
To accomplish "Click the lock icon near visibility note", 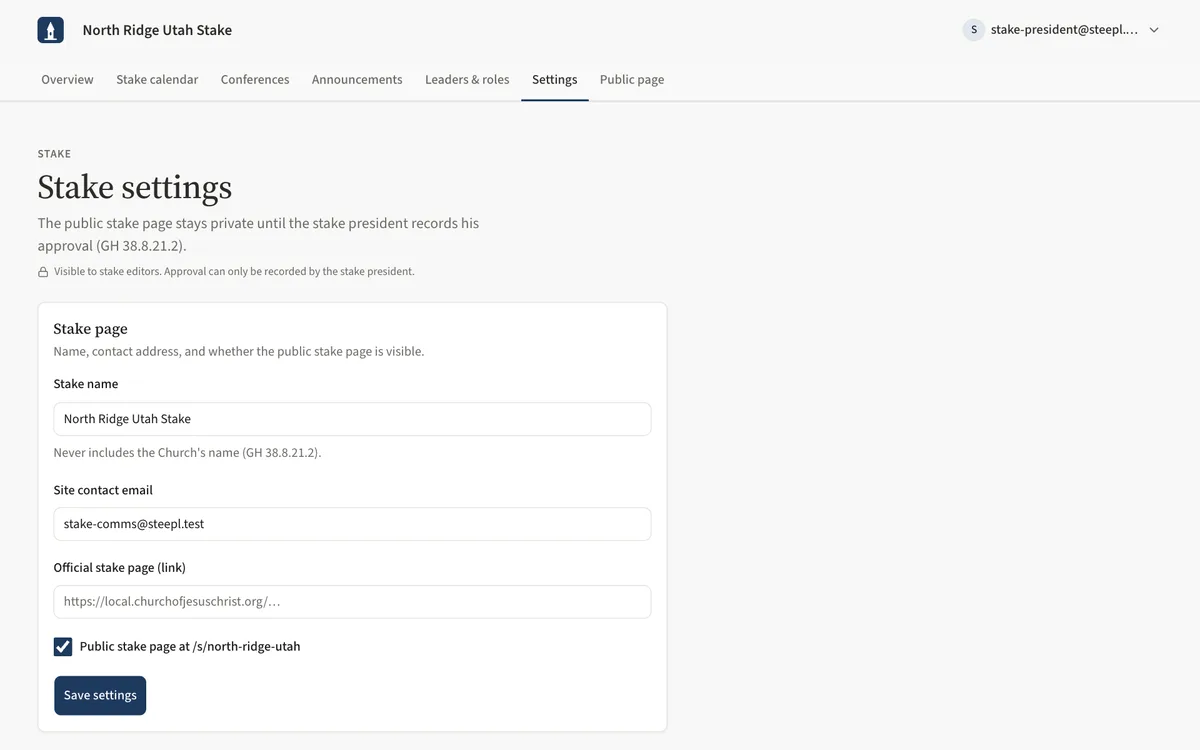I will coord(43,272).
